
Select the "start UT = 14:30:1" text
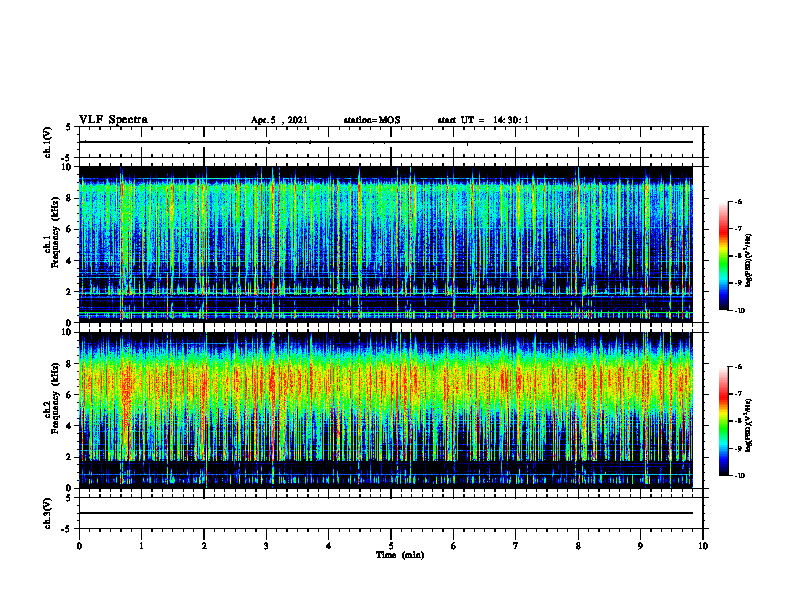pyautogui.click(x=483, y=120)
